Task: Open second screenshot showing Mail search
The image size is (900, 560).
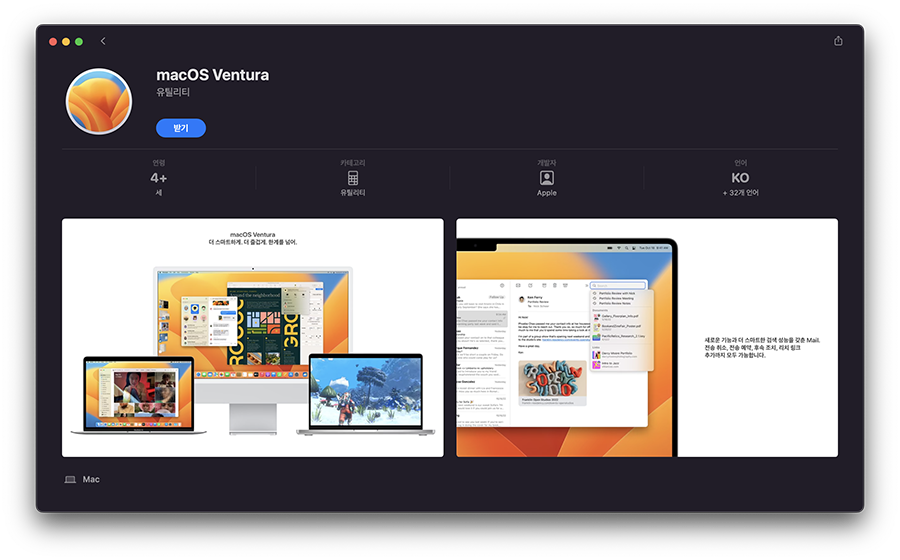Action: point(647,337)
